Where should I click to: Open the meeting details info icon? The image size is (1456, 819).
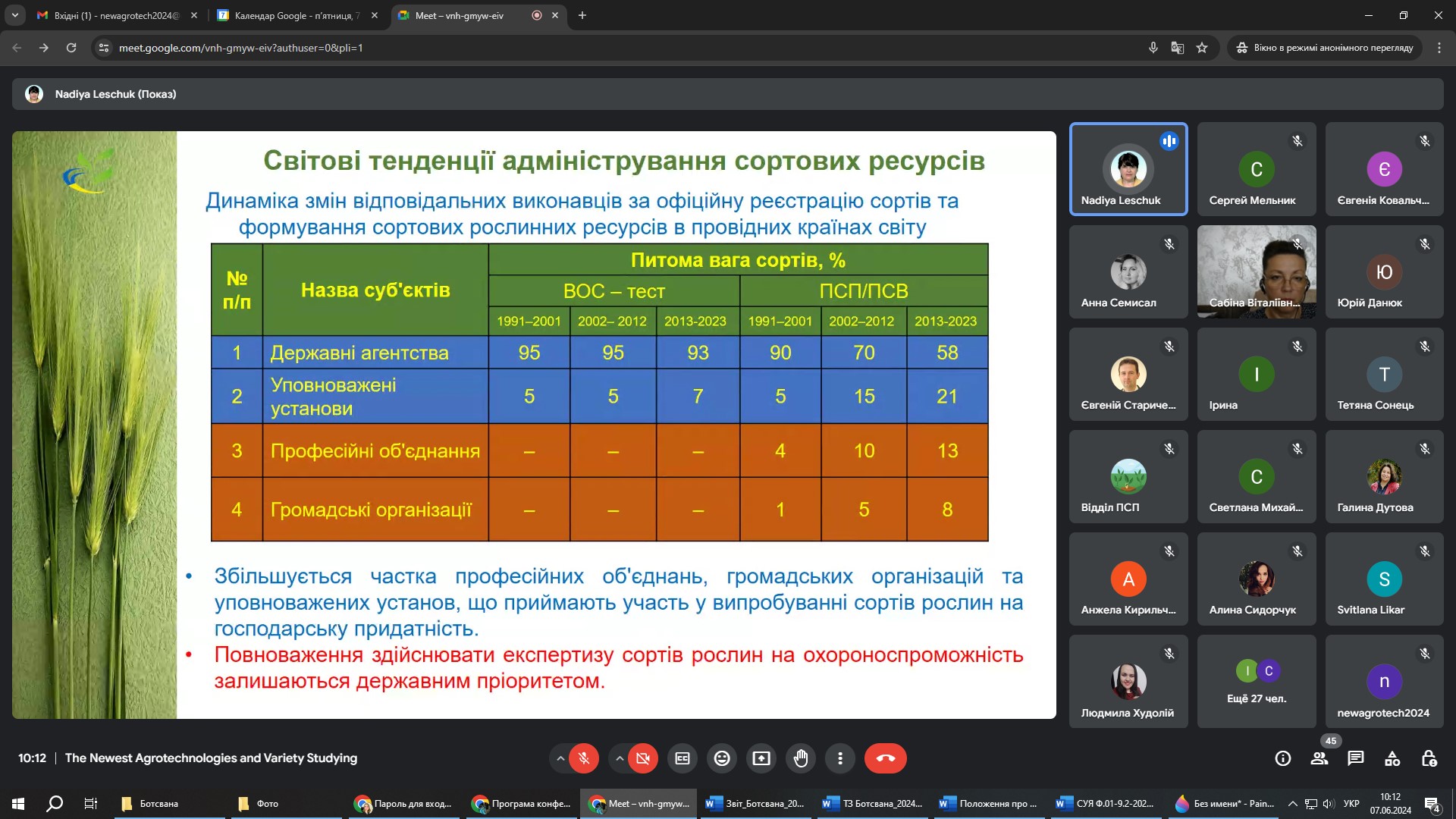click(x=1283, y=758)
